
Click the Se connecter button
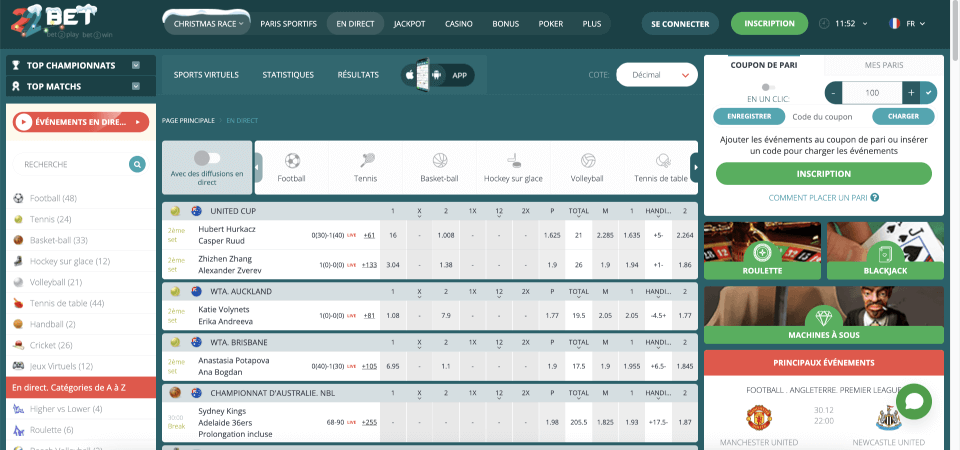pos(680,24)
